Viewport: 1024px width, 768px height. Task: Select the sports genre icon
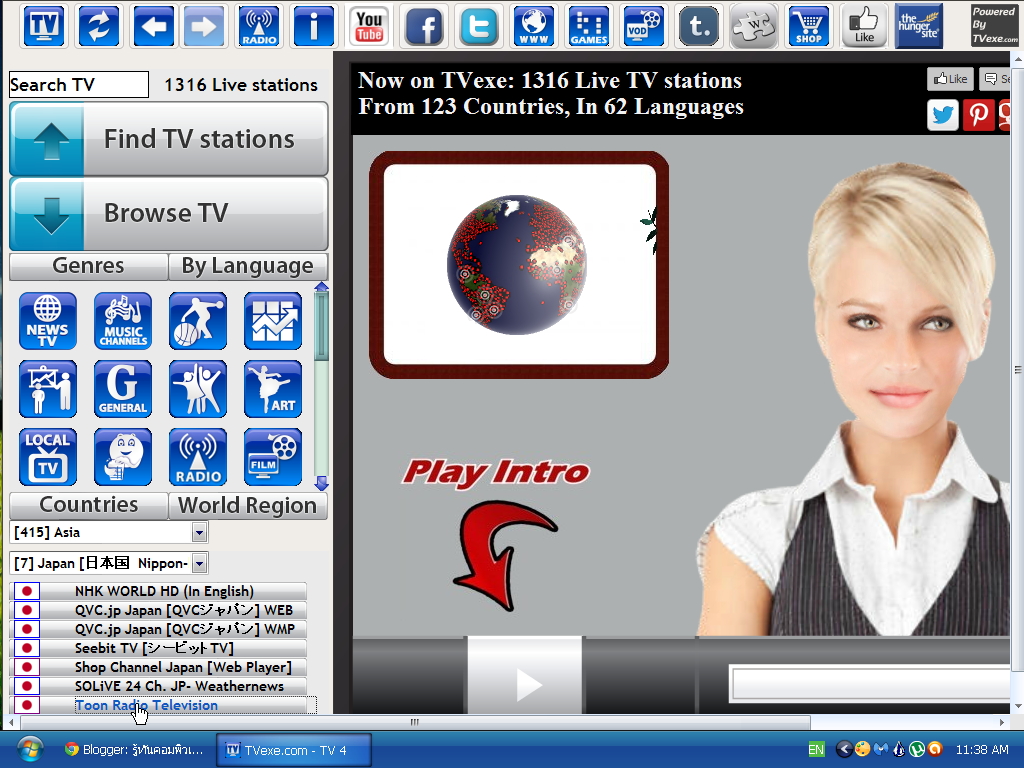[198, 321]
